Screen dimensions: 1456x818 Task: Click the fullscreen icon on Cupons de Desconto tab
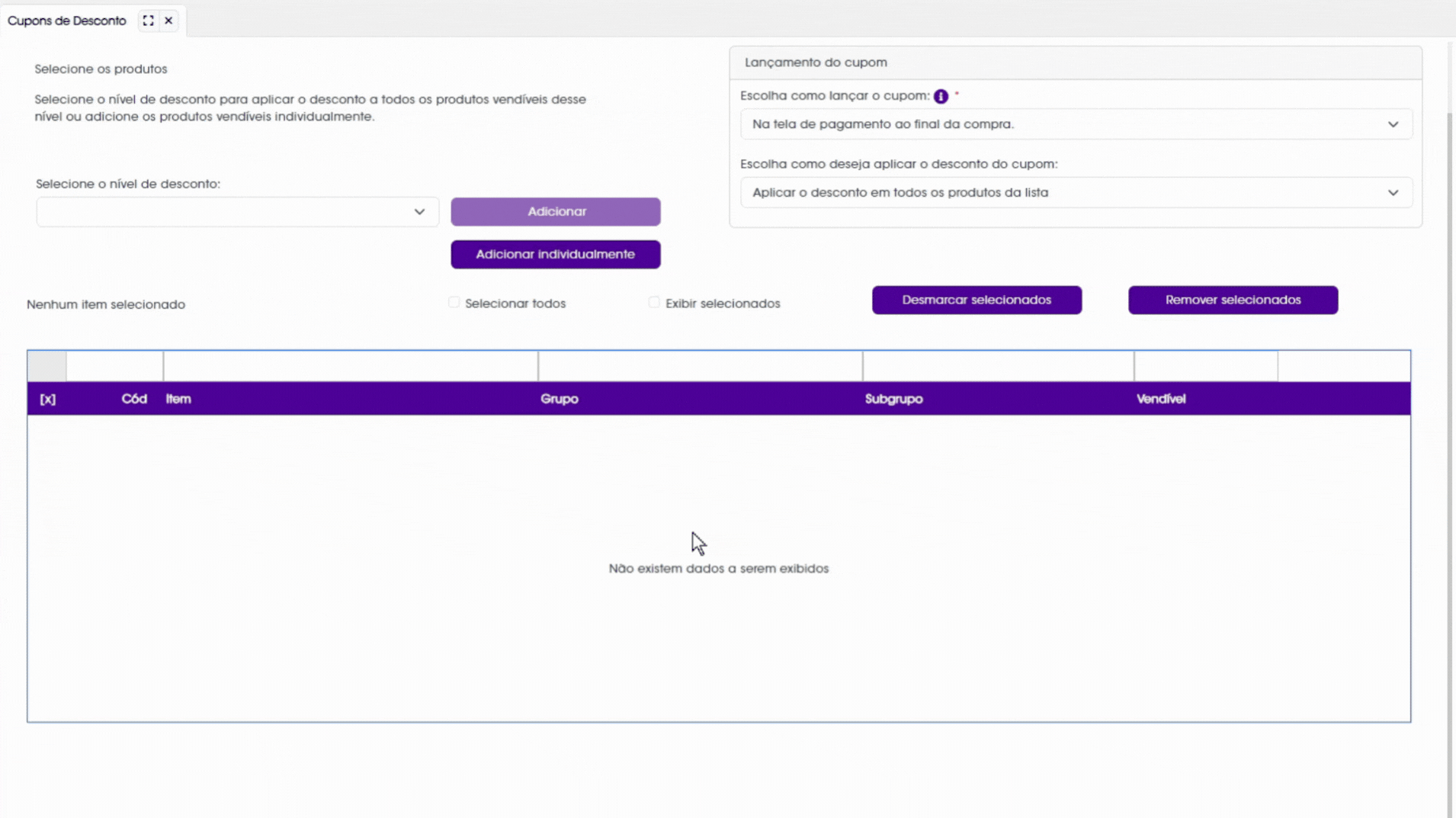(x=148, y=21)
